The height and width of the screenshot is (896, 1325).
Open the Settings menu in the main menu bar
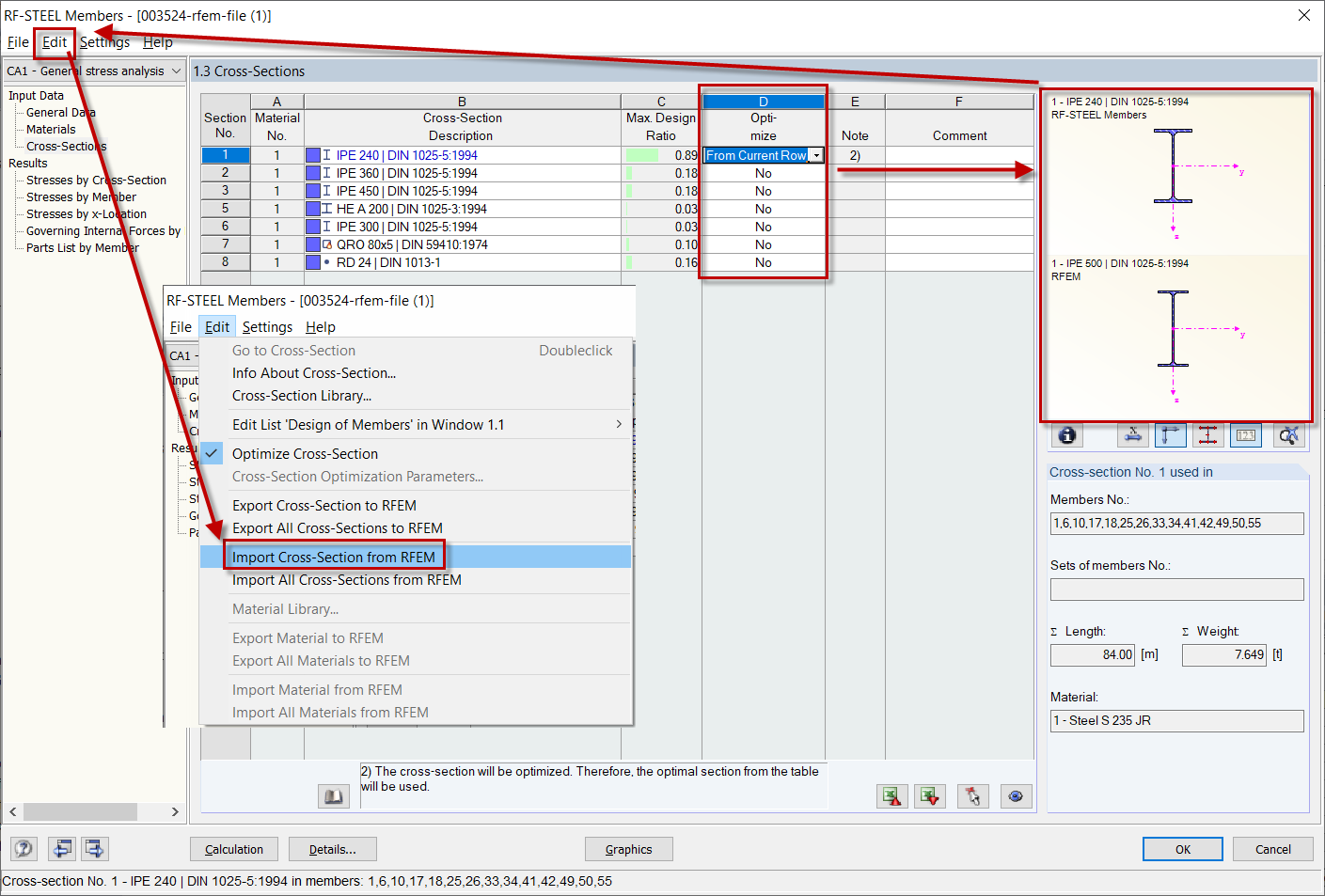[104, 42]
